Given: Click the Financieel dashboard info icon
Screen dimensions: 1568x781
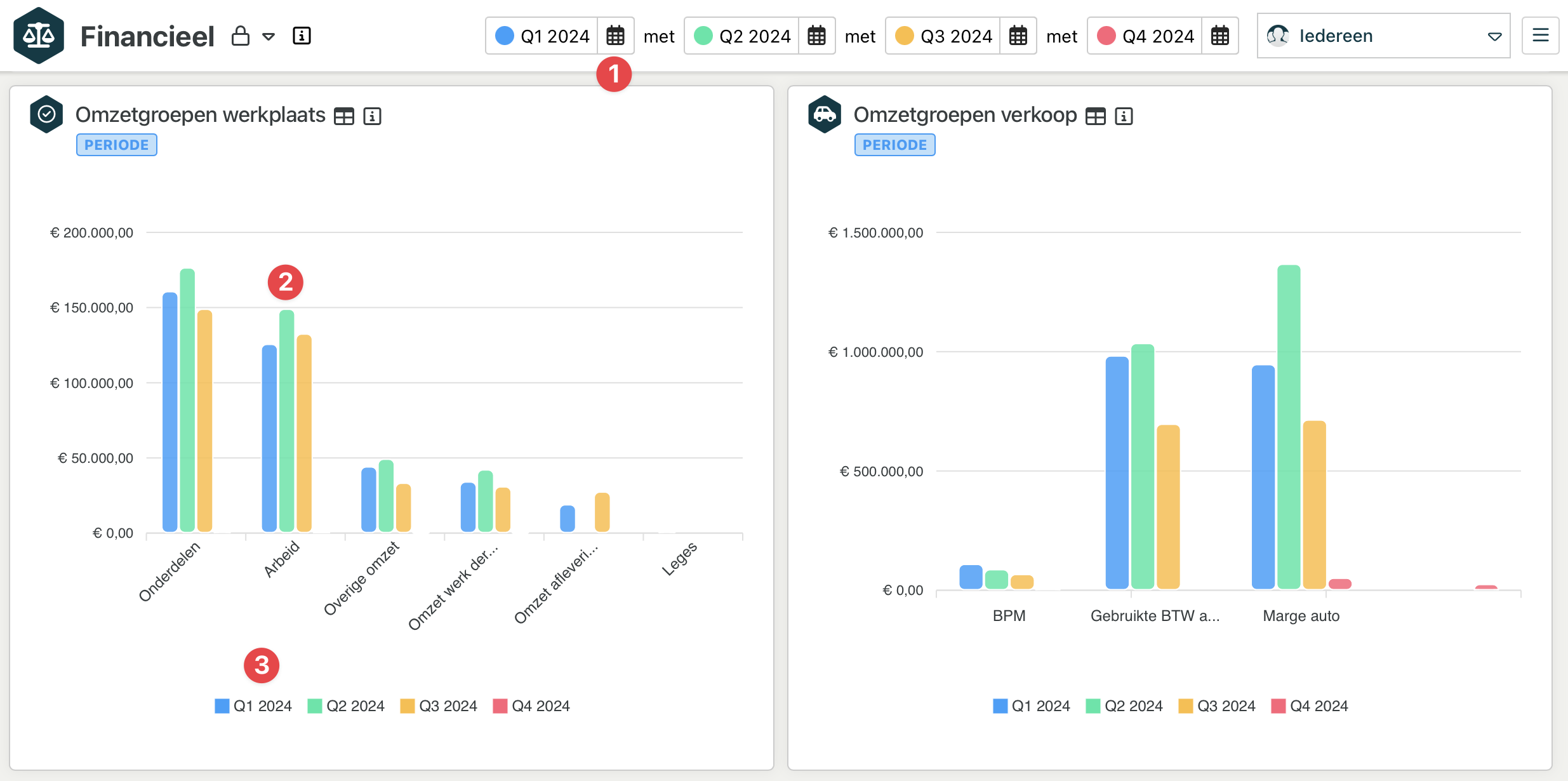Looking at the screenshot, I should [302, 36].
